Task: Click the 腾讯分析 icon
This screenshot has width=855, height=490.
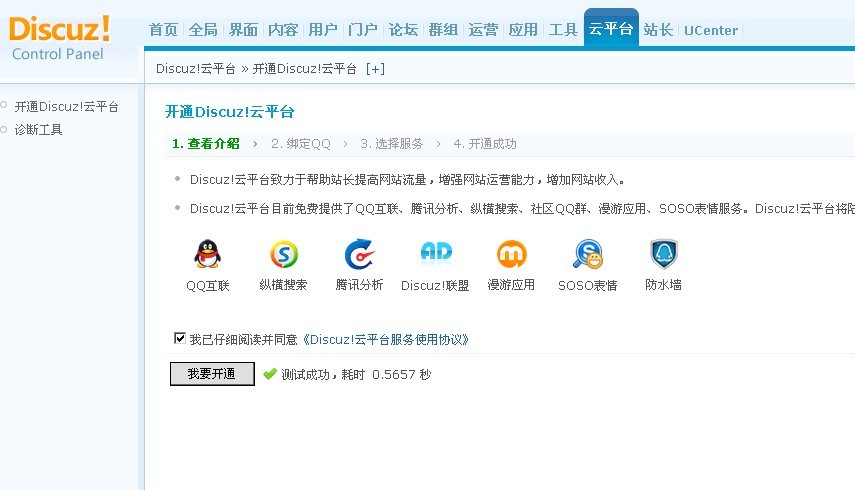Action: pyautogui.click(x=359, y=254)
